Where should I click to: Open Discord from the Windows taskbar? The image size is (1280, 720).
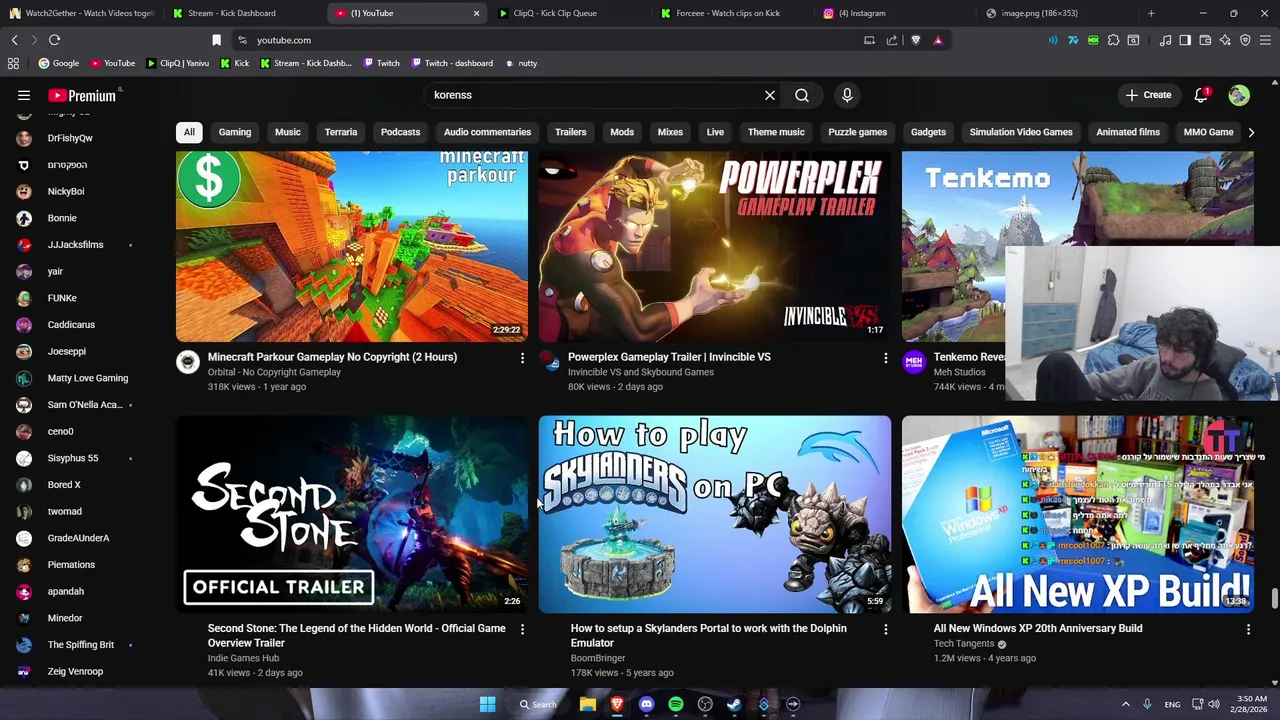[x=646, y=704]
